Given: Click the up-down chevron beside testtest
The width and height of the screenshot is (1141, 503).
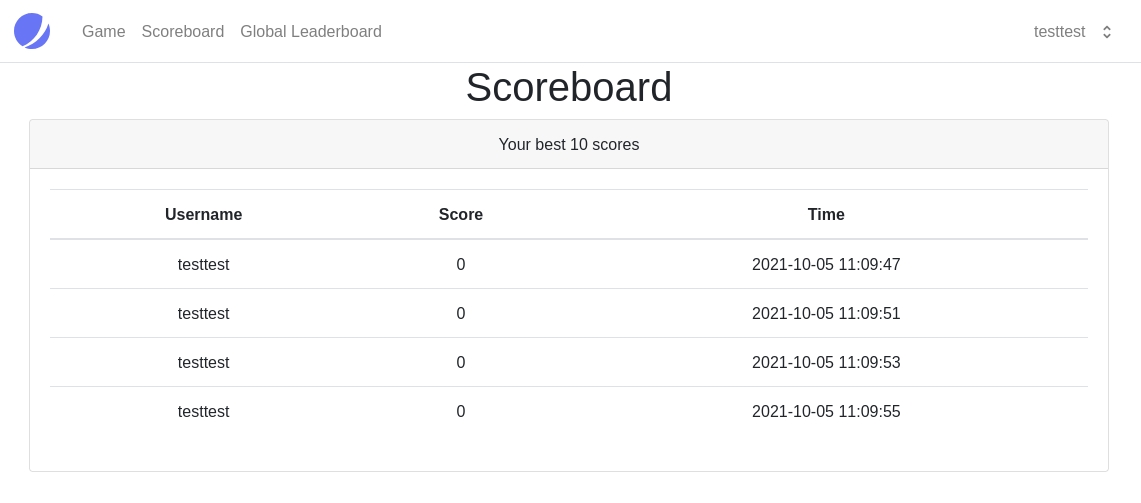Looking at the screenshot, I should [1107, 32].
